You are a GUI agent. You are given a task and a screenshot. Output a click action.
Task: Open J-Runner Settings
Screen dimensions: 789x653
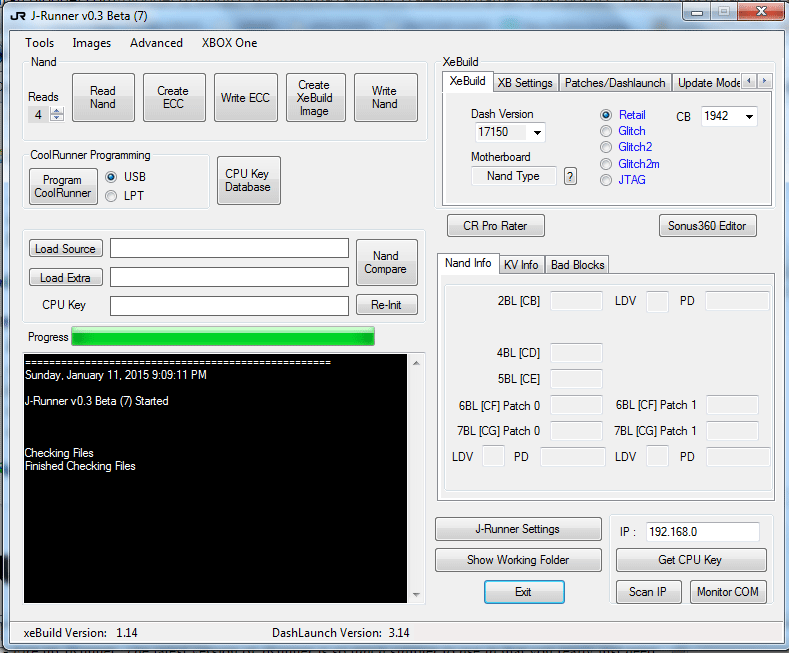point(518,529)
